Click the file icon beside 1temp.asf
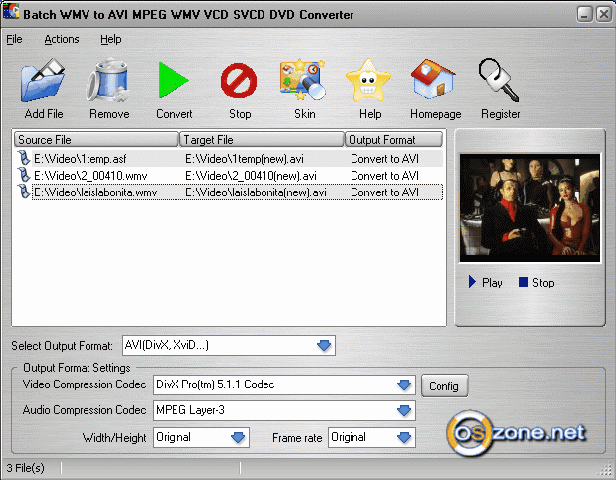This screenshot has height=480, width=616. click(x=24, y=158)
